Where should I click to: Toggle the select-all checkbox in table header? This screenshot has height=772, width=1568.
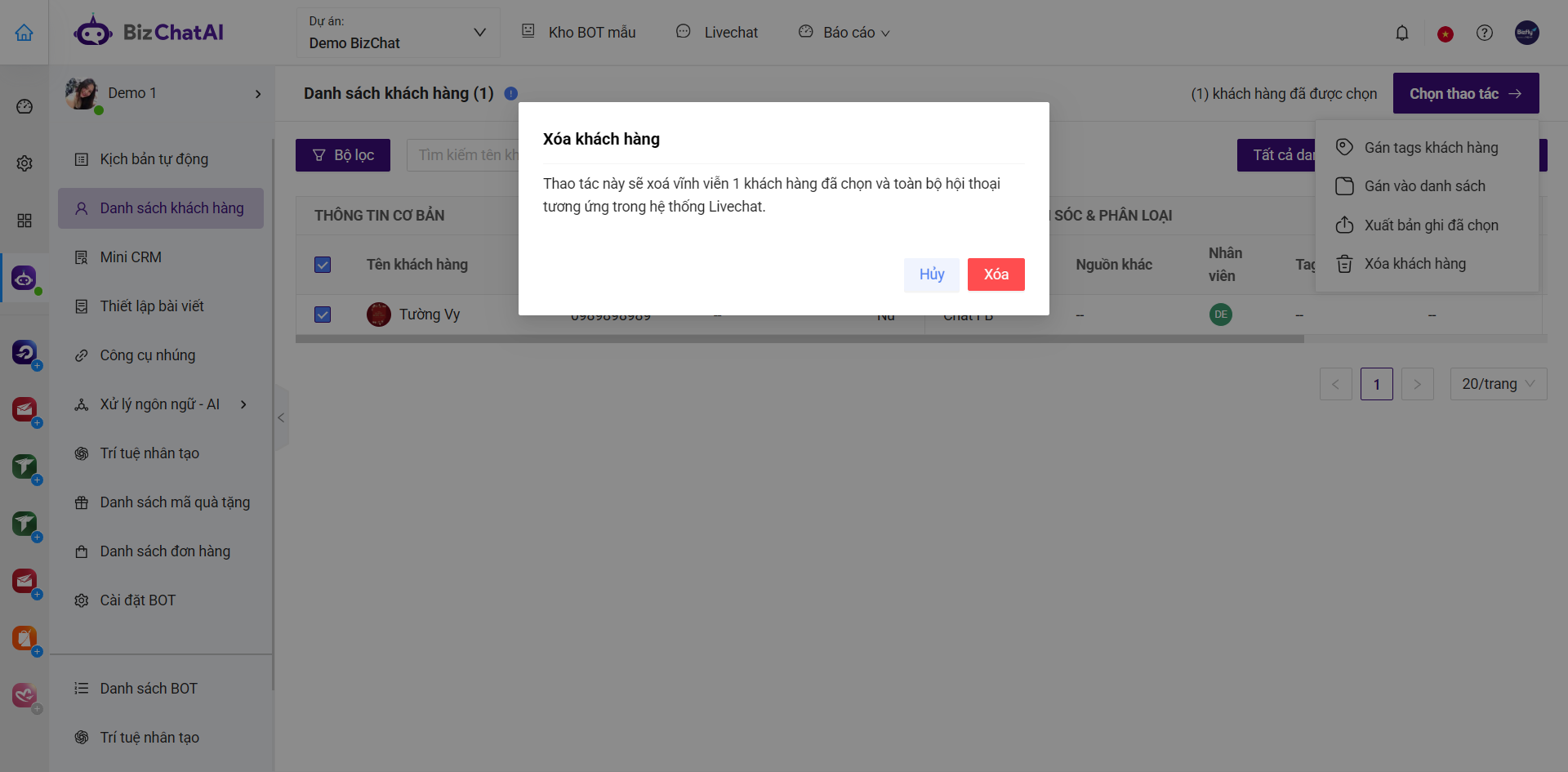click(323, 265)
